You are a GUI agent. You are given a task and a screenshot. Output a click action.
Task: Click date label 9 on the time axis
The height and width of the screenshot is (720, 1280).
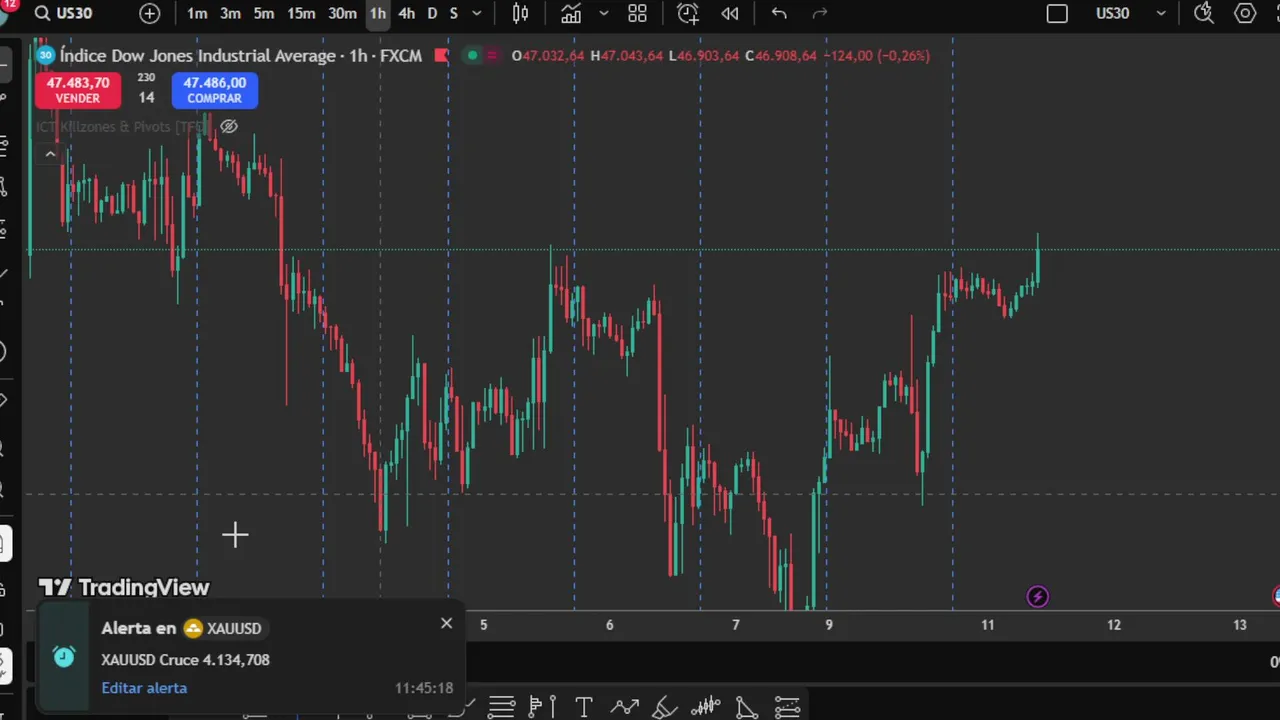829,625
